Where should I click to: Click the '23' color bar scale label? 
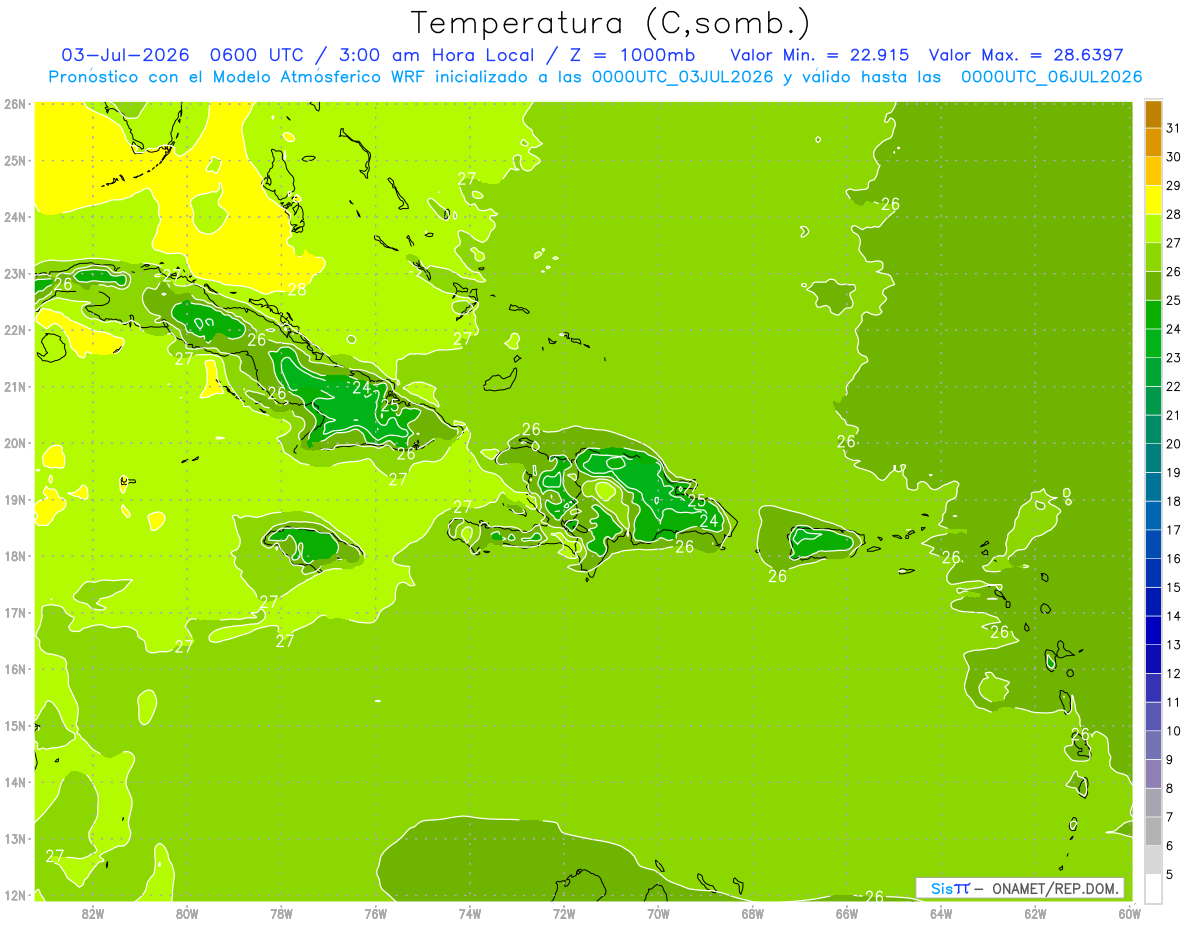[1173, 358]
